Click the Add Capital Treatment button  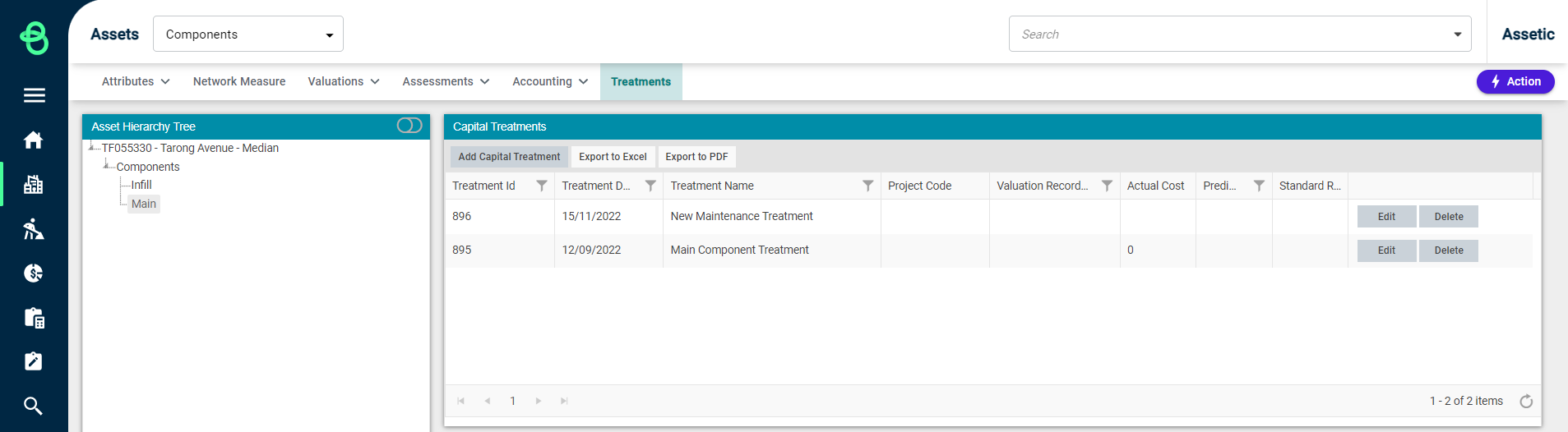(509, 157)
